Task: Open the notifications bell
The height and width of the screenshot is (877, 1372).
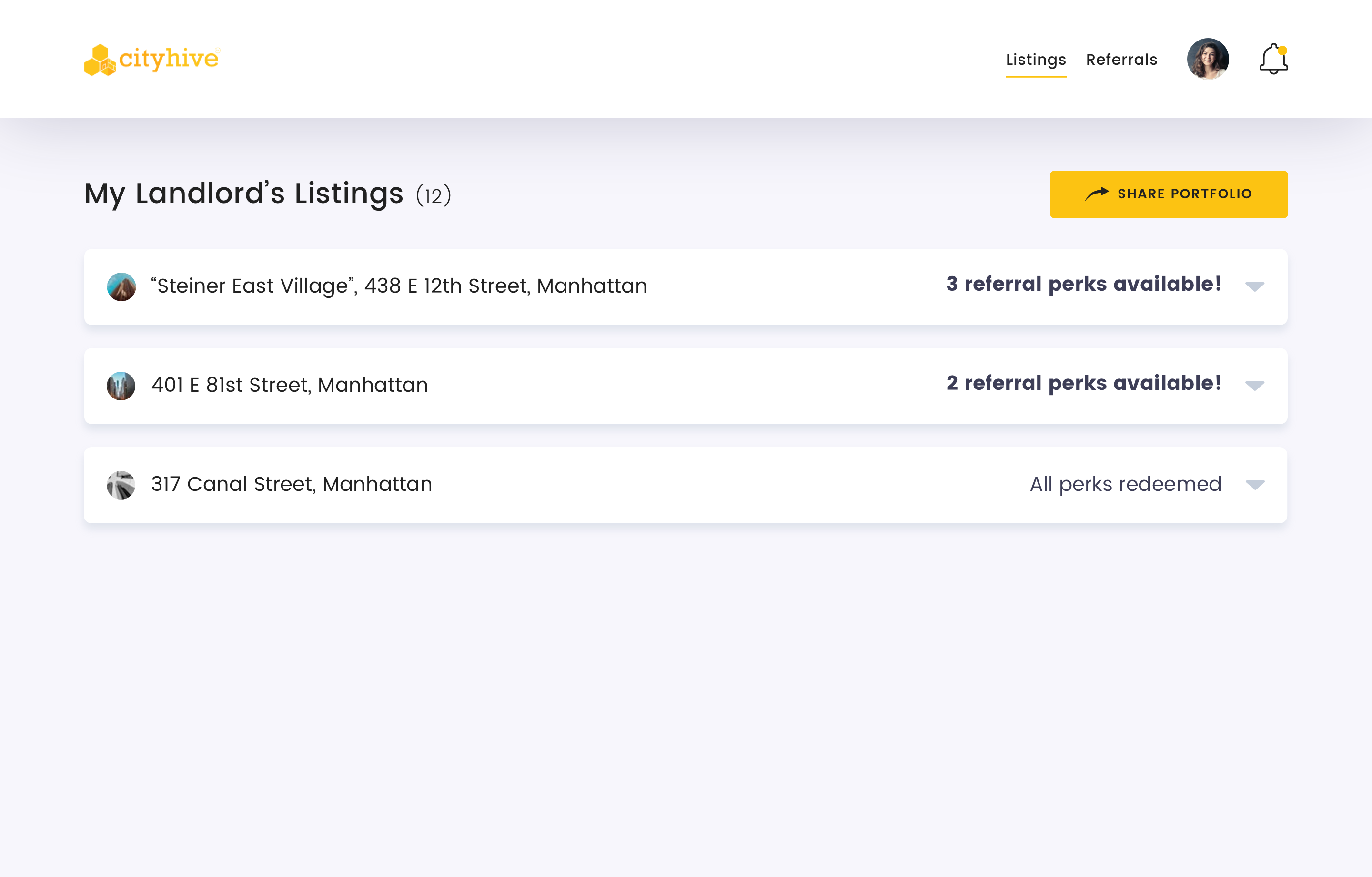Action: [1273, 59]
